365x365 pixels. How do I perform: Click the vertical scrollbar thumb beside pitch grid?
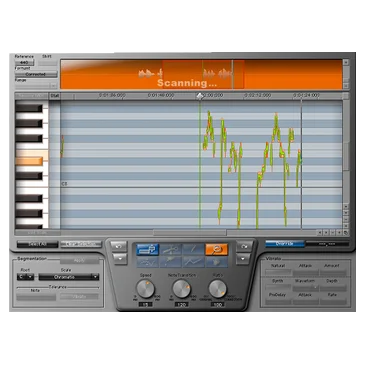[346, 156]
